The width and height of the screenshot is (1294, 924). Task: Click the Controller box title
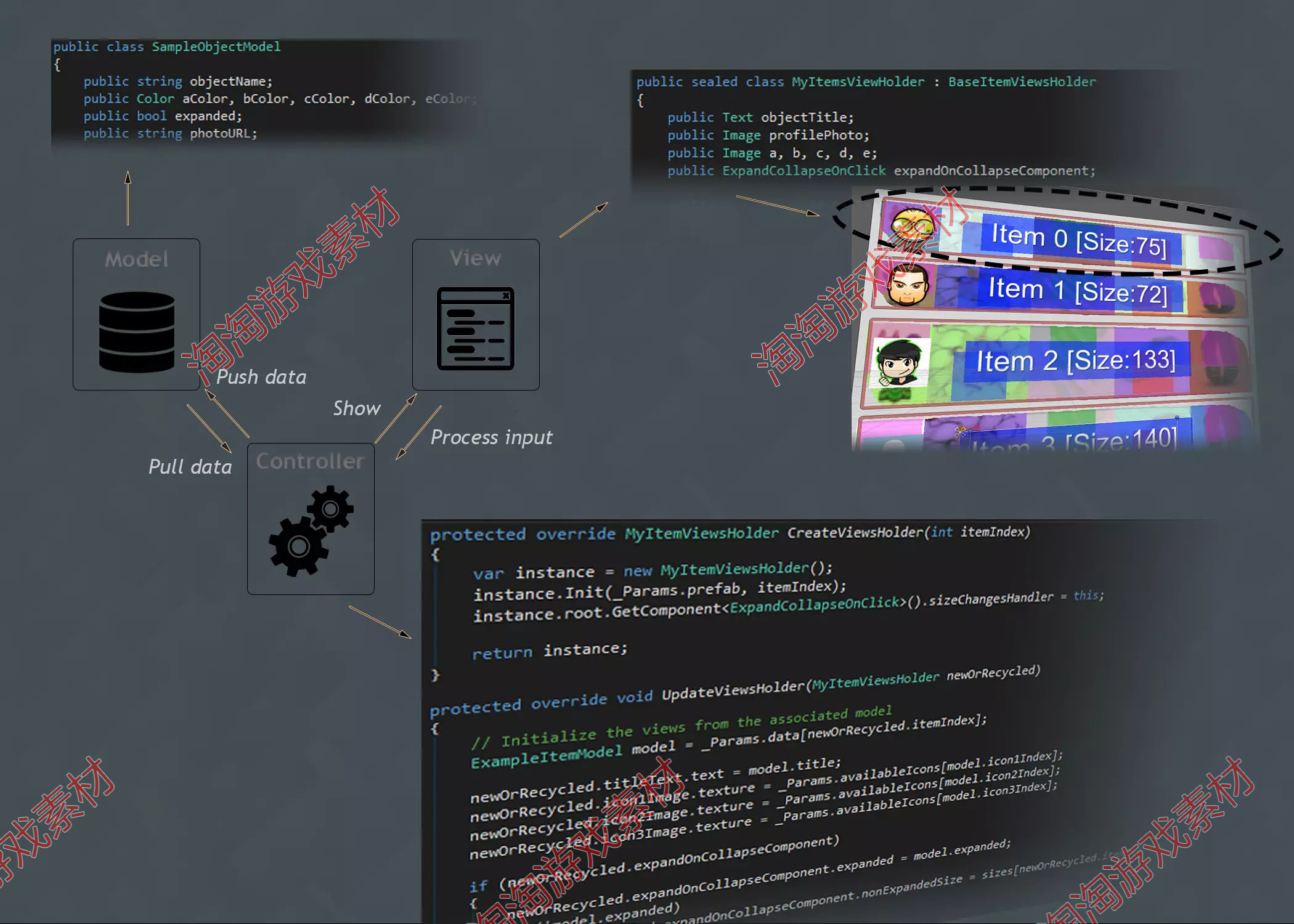310,461
